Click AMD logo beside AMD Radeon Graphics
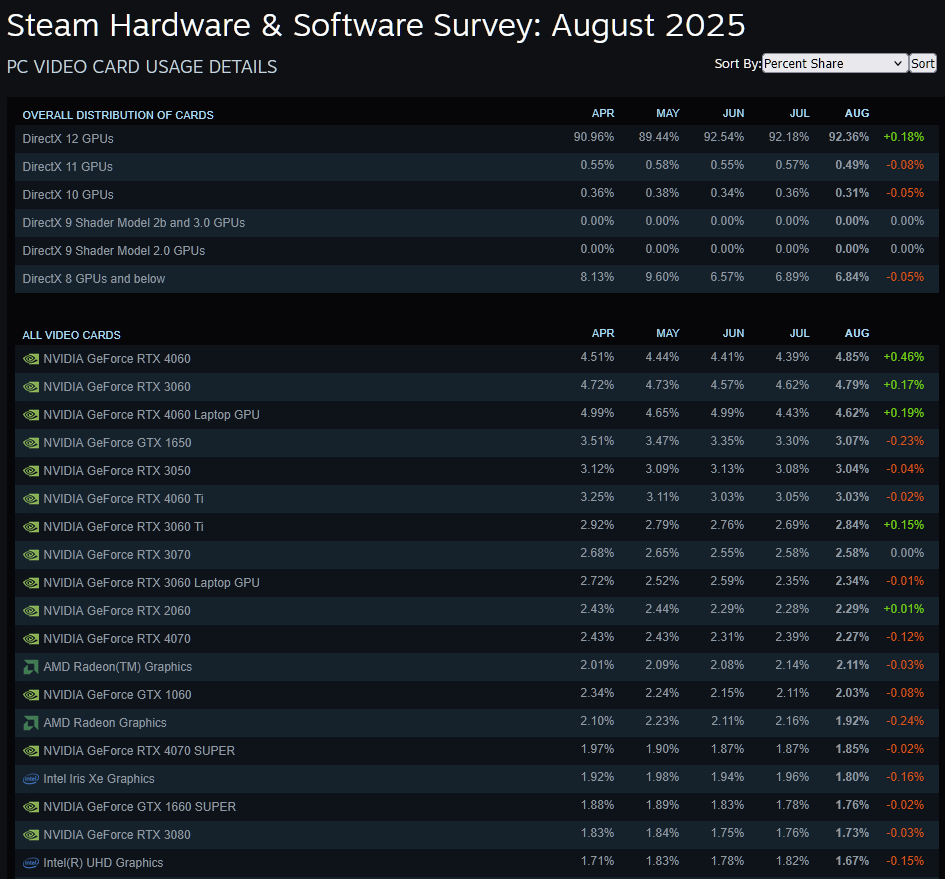The height and width of the screenshot is (879, 945). point(31,723)
